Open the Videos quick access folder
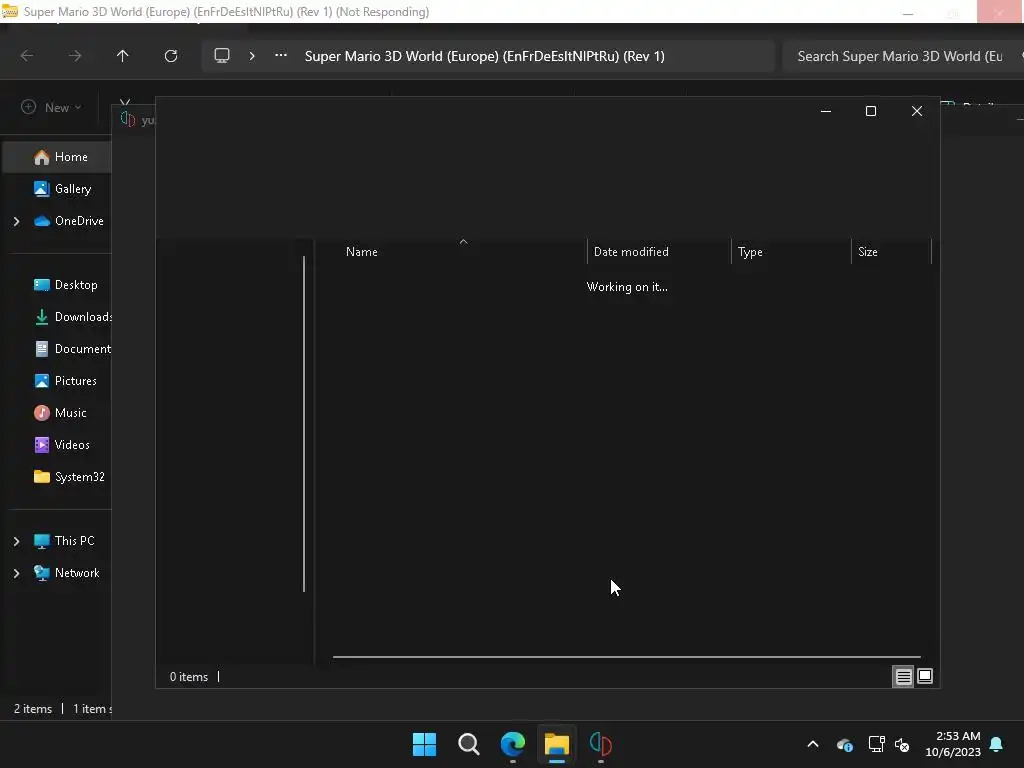 61,445
